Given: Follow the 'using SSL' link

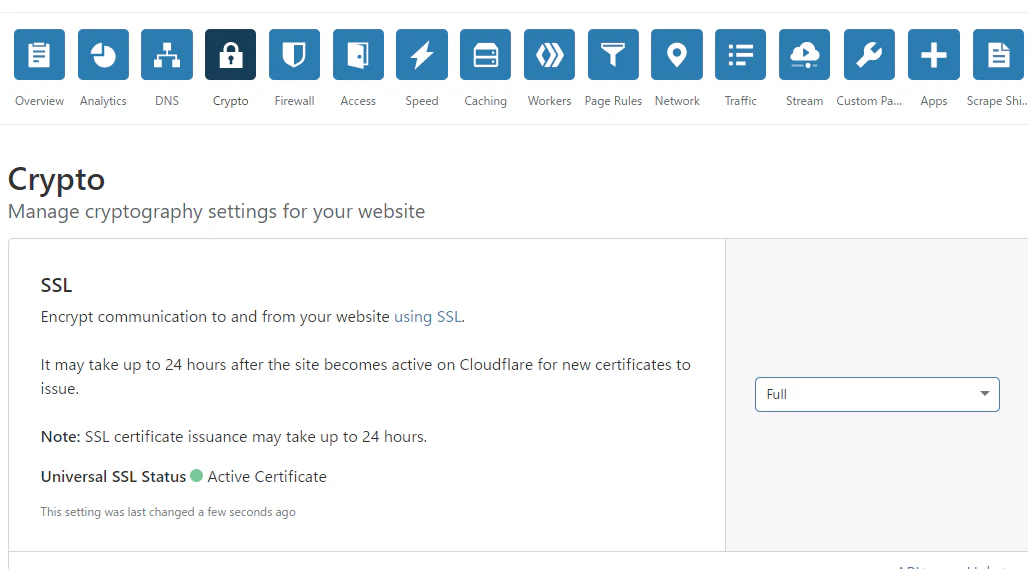Looking at the screenshot, I should pyautogui.click(x=427, y=317).
